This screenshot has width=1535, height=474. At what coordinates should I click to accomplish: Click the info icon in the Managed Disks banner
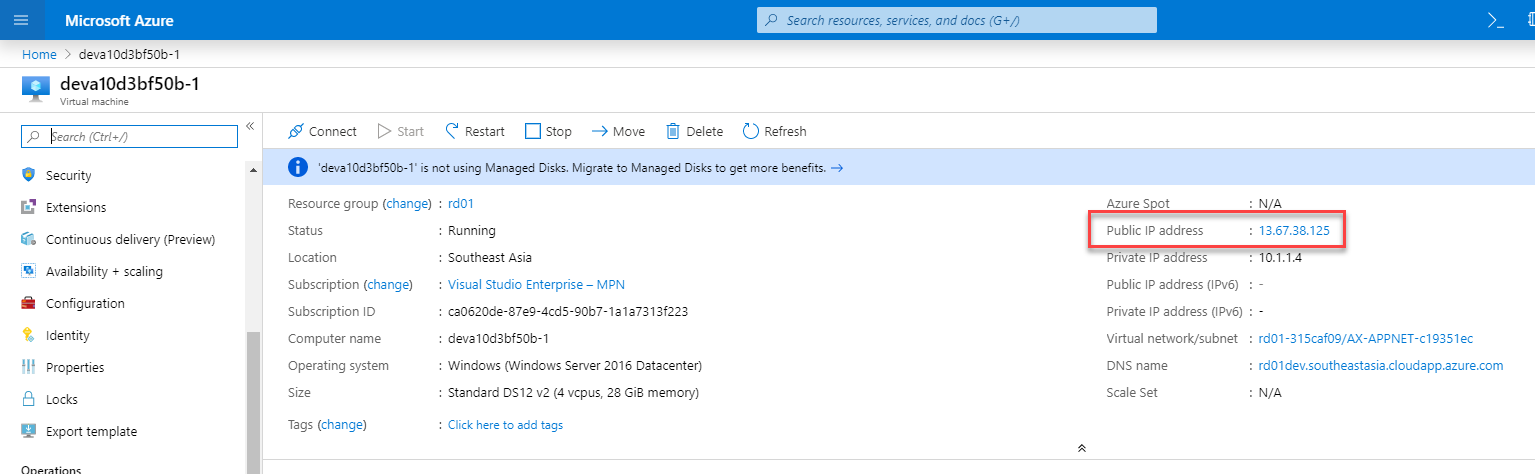pos(297,168)
